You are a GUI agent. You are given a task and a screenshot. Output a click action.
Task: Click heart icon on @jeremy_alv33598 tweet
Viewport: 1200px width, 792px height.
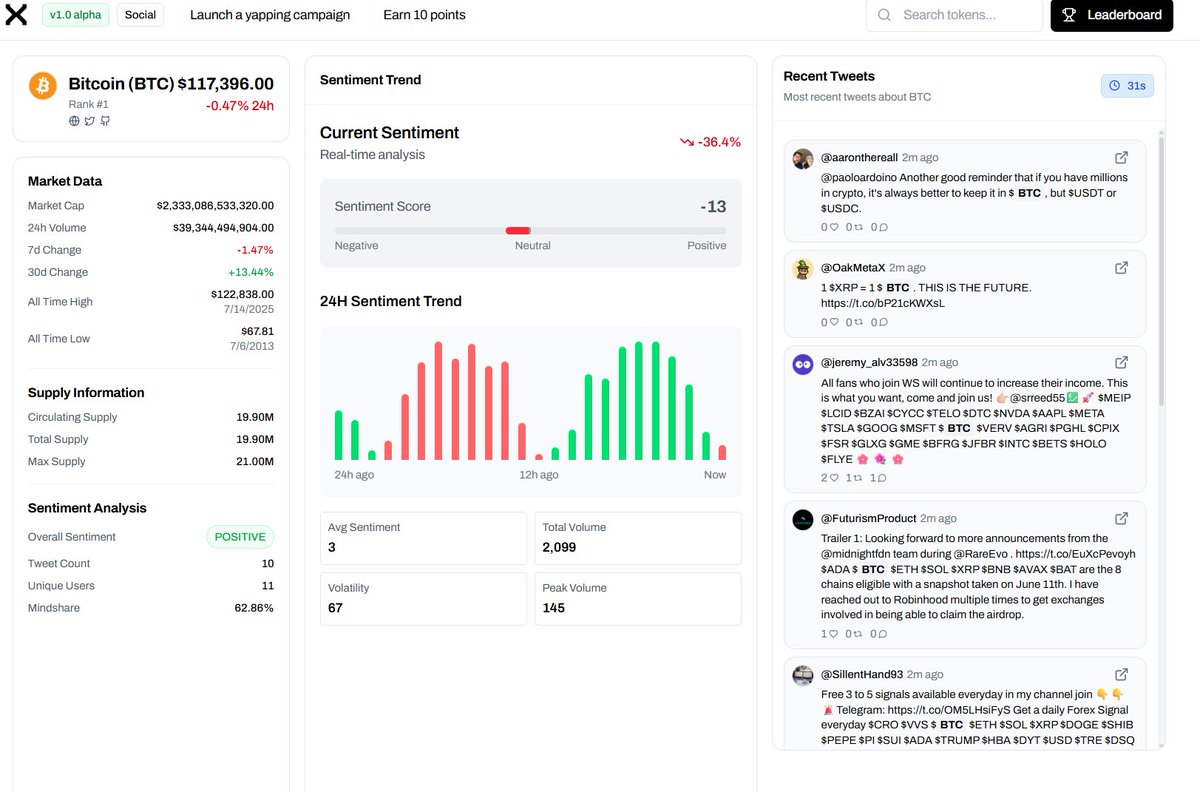(834, 478)
